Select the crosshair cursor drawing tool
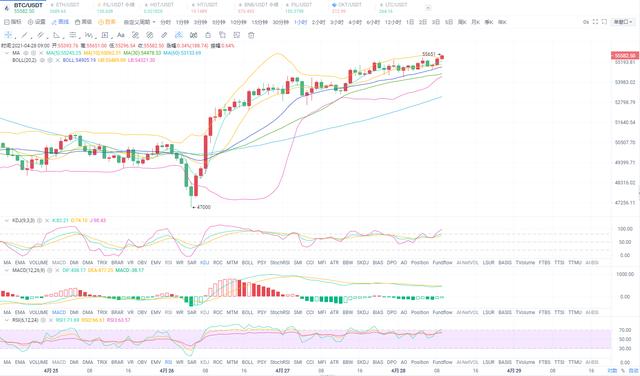 [8, 35]
